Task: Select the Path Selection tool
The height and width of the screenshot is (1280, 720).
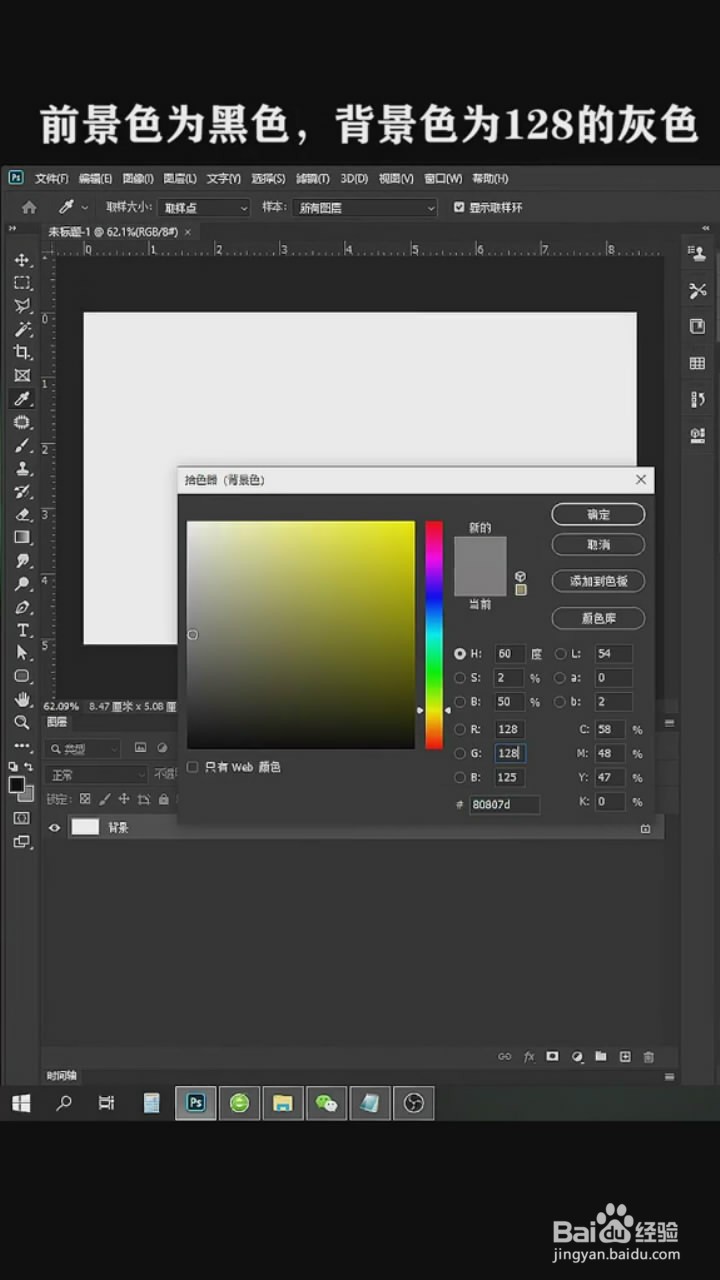Action: tap(22, 652)
